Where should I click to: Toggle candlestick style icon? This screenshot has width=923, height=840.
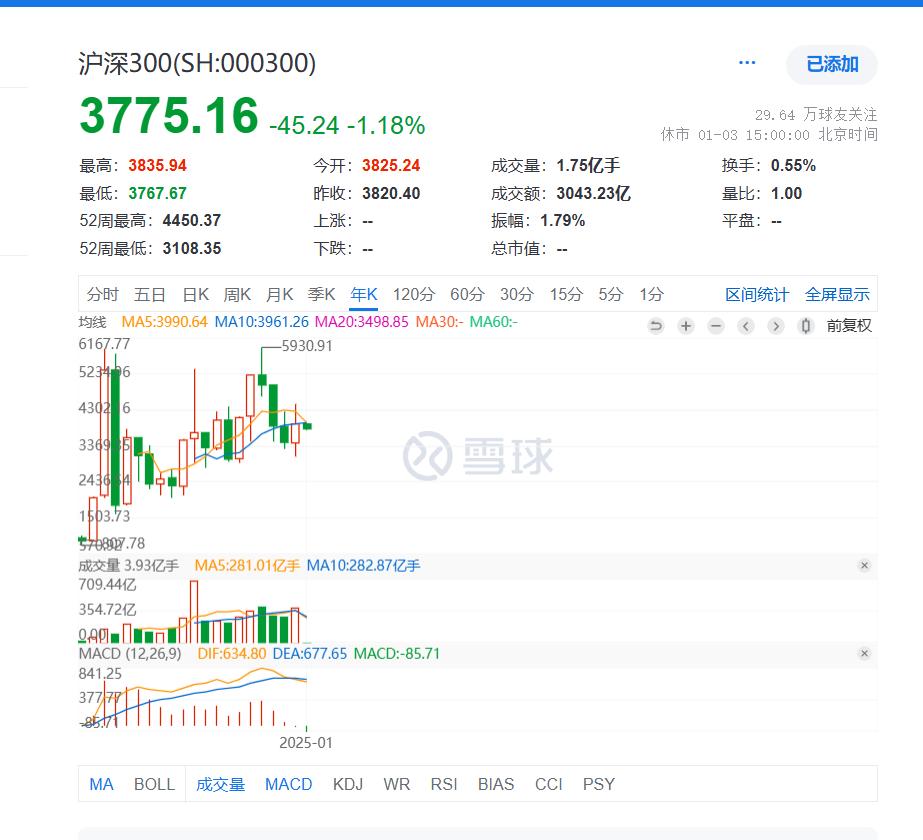[x=806, y=326]
